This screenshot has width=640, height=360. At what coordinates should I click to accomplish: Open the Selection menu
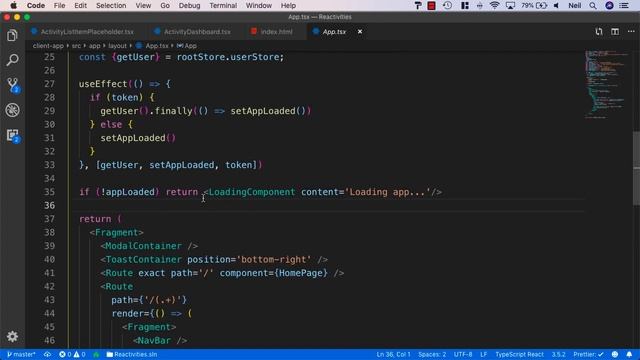111,6
